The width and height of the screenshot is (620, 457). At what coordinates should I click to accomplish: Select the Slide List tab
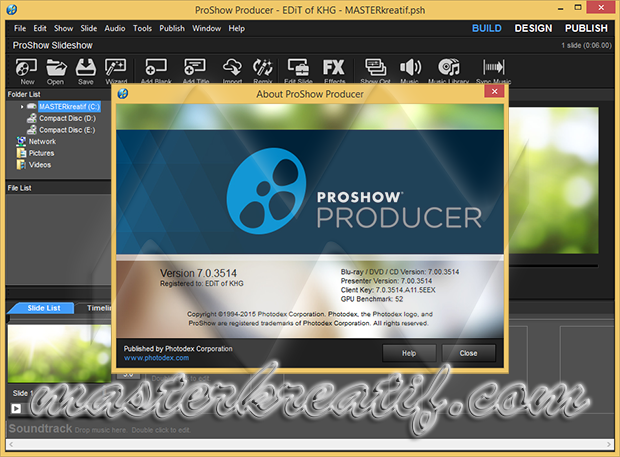(x=43, y=308)
